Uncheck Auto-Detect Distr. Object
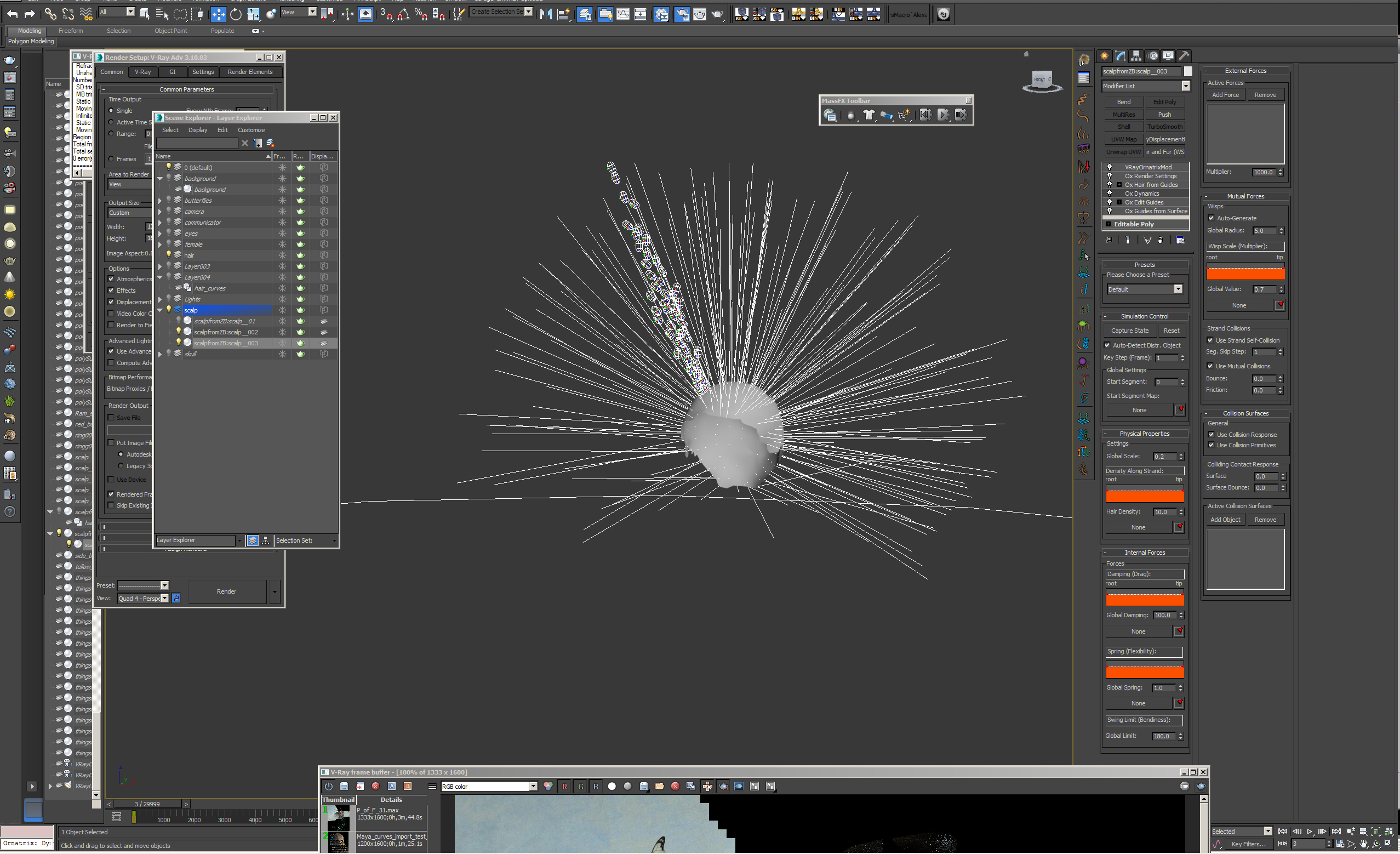This screenshot has height=854, width=1400. [x=1107, y=345]
